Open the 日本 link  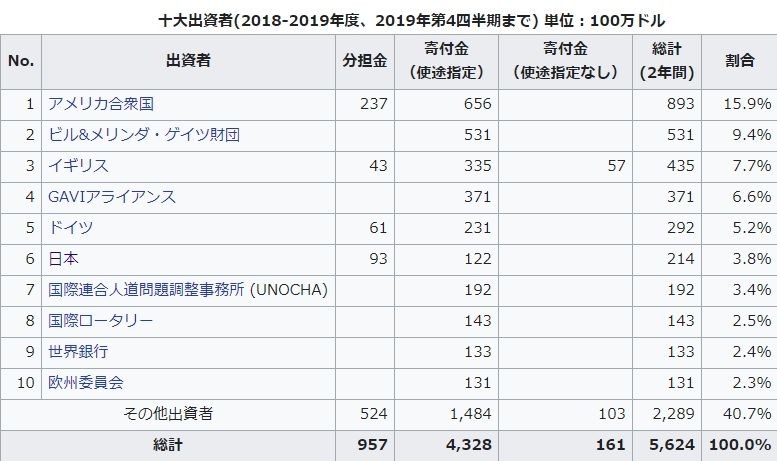(63, 259)
